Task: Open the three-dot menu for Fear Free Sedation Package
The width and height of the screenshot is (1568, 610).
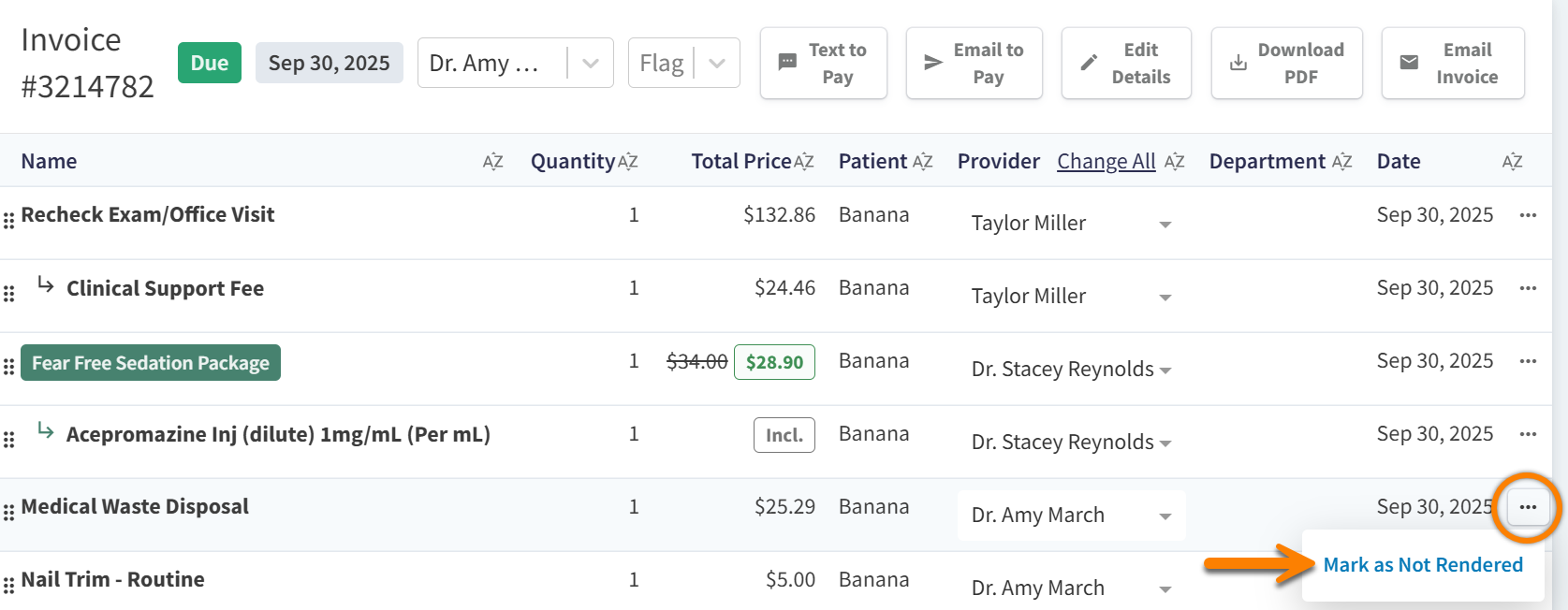Action: coord(1528,361)
